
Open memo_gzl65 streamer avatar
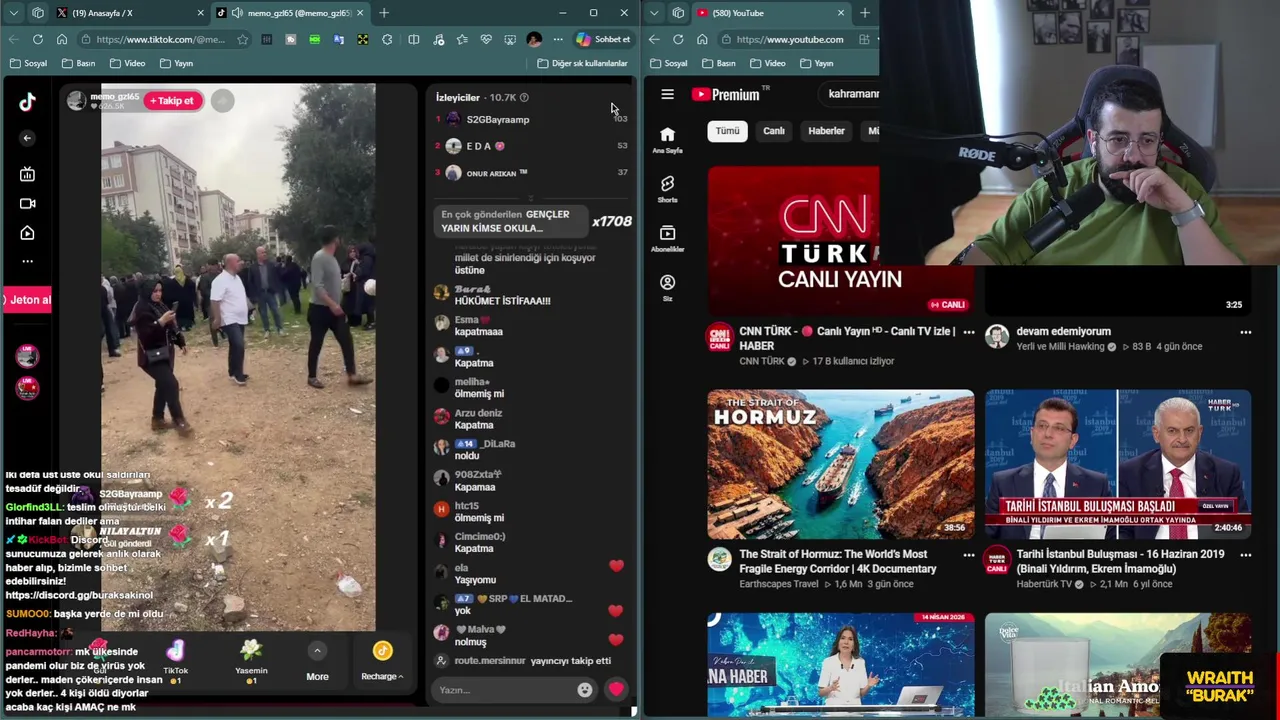point(77,100)
